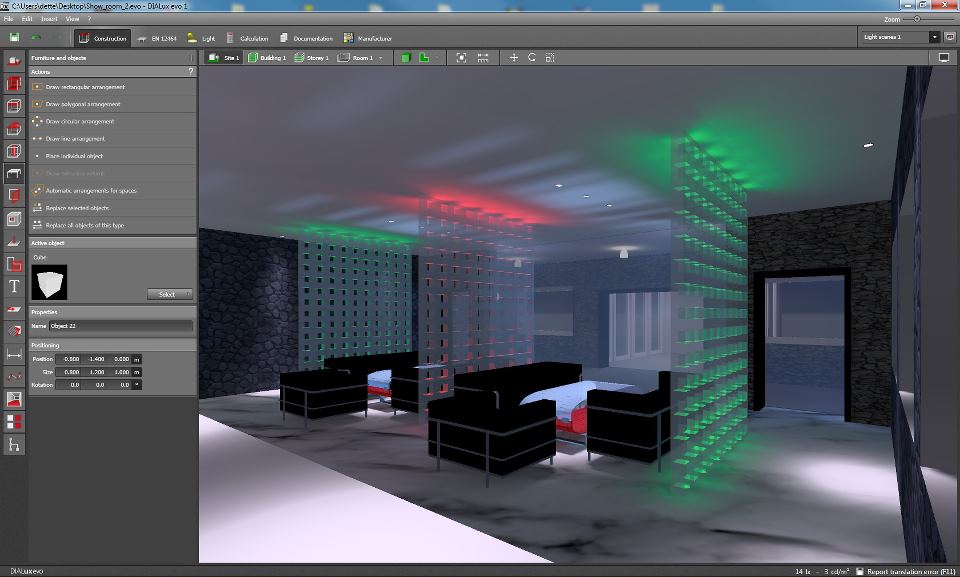Click the Name field containing Object 22
The width and height of the screenshot is (960, 577).
pyautogui.click(x=120, y=326)
